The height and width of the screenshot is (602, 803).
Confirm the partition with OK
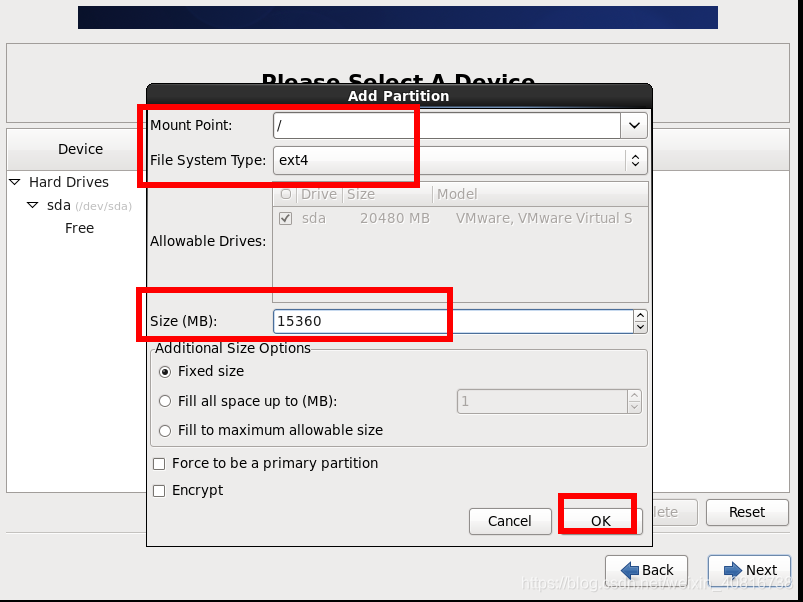coord(601,521)
